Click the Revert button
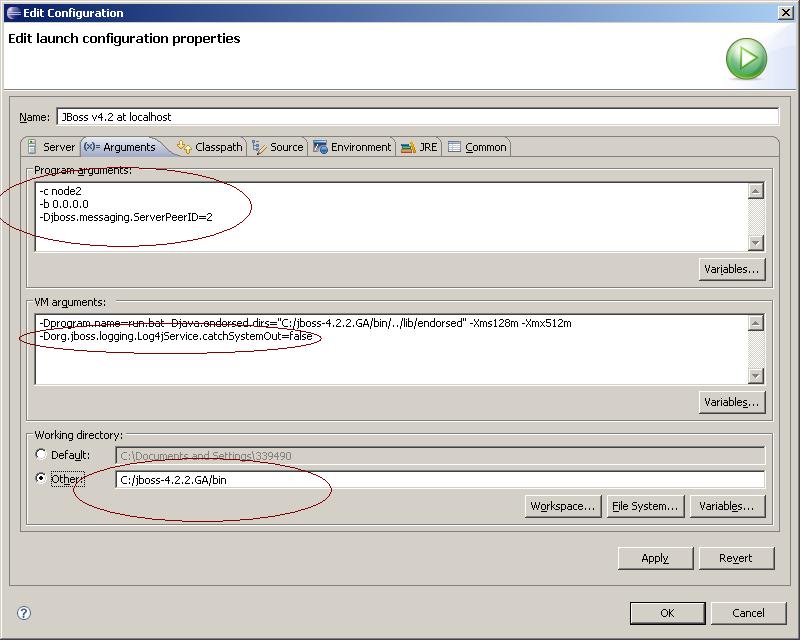This screenshot has height=640, width=800. pos(736,558)
